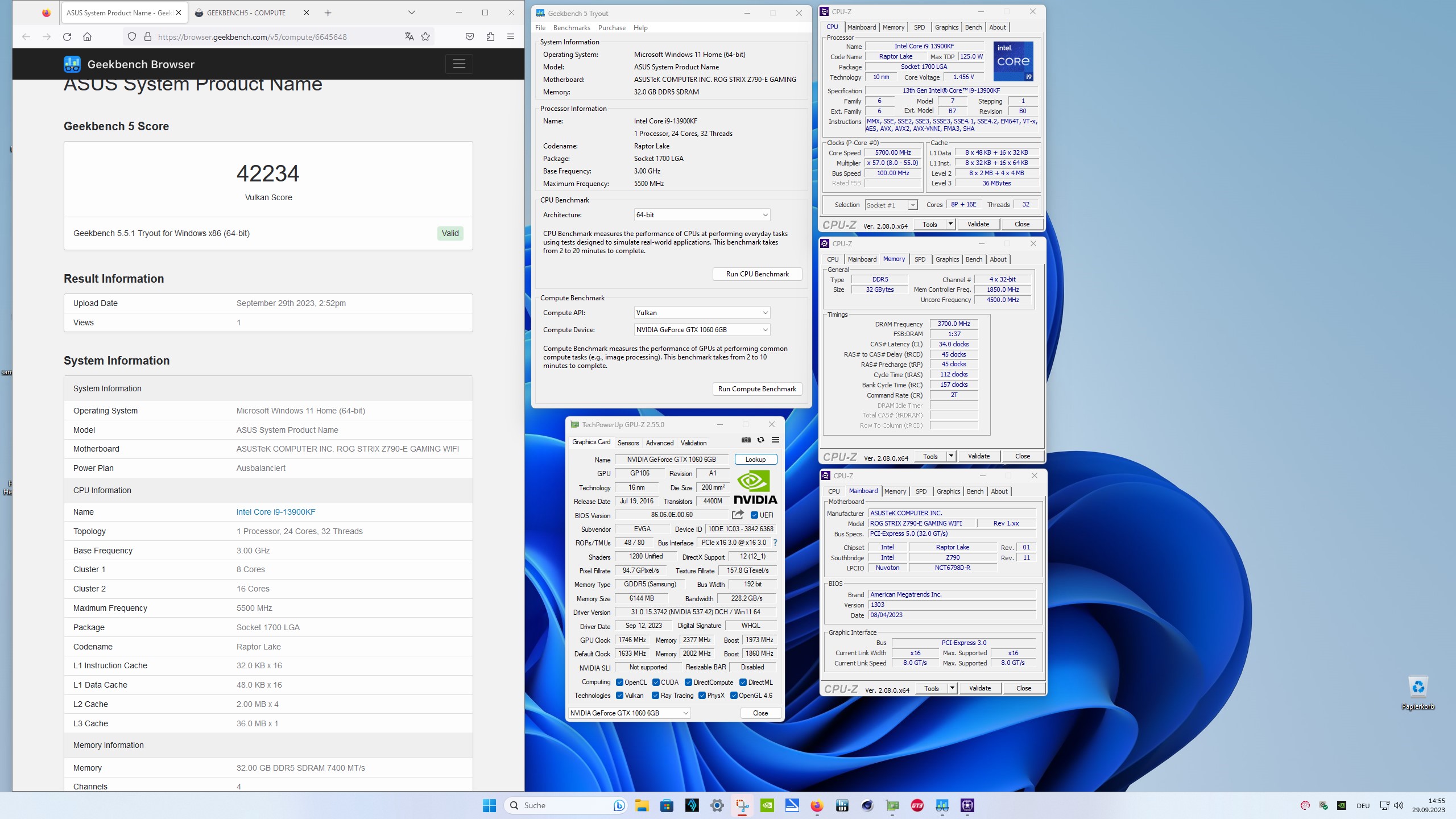Click the BIOS export share icon in GPU-Z
1456x819 pixels.
738,515
